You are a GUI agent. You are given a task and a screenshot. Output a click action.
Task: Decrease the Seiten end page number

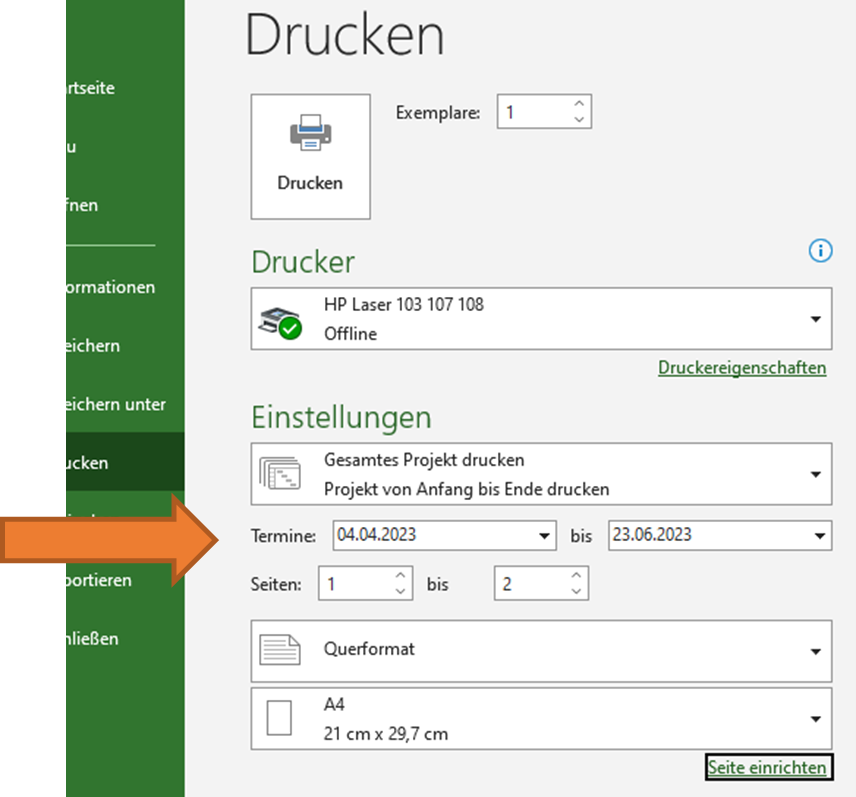click(576, 591)
